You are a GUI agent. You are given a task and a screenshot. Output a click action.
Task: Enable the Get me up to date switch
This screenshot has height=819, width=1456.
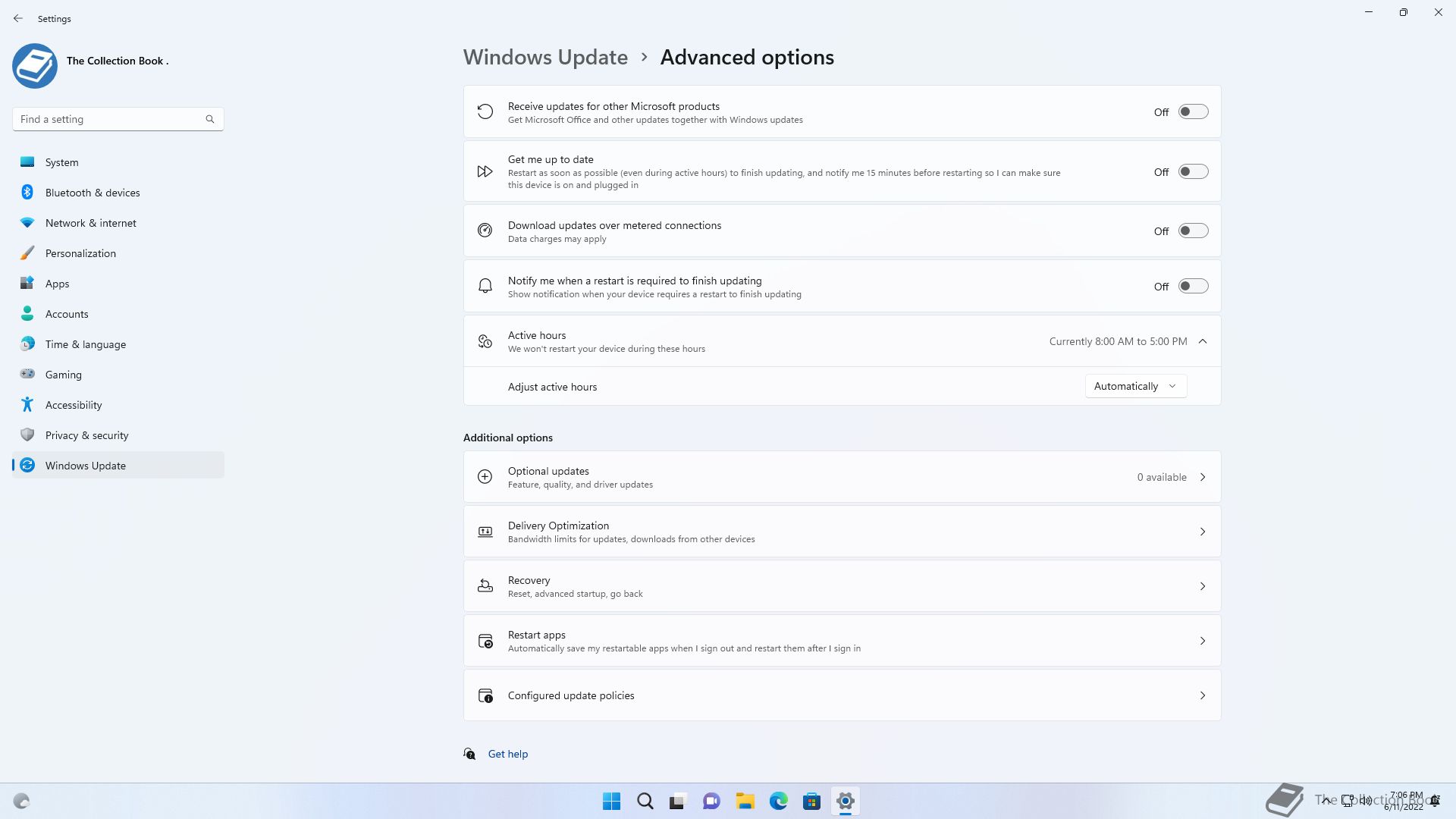point(1193,171)
